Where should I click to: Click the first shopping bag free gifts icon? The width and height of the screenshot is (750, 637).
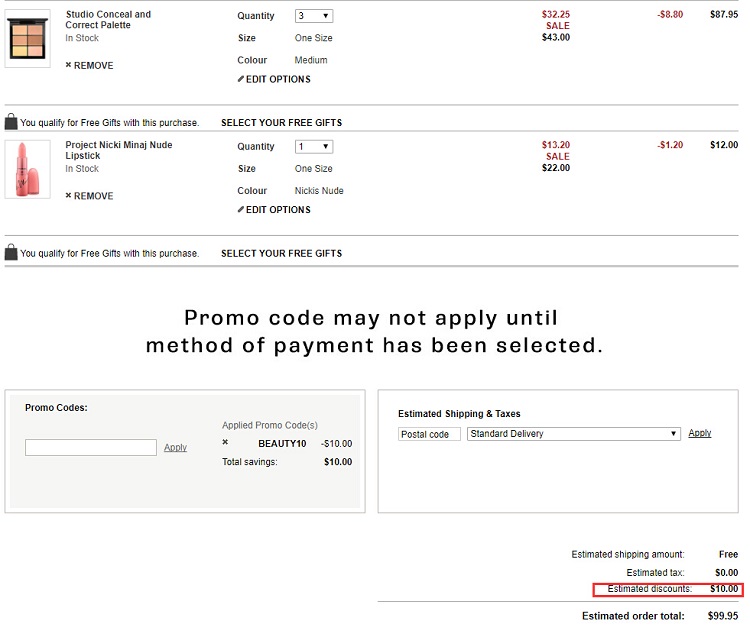11,122
